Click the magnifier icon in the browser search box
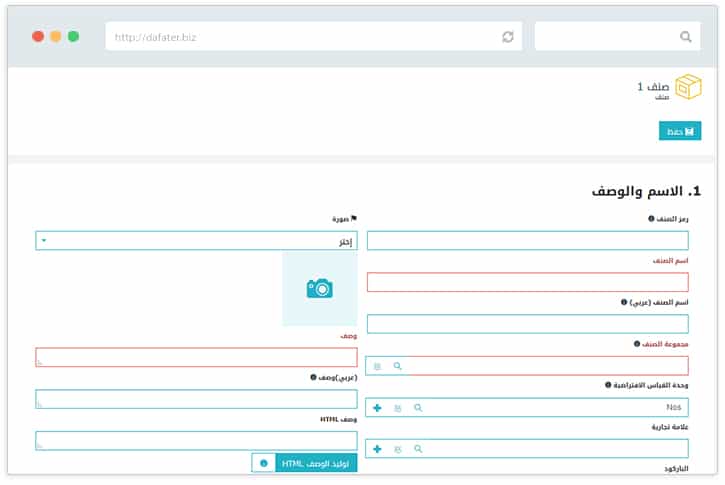This screenshot has width=725, height=485. (685, 37)
